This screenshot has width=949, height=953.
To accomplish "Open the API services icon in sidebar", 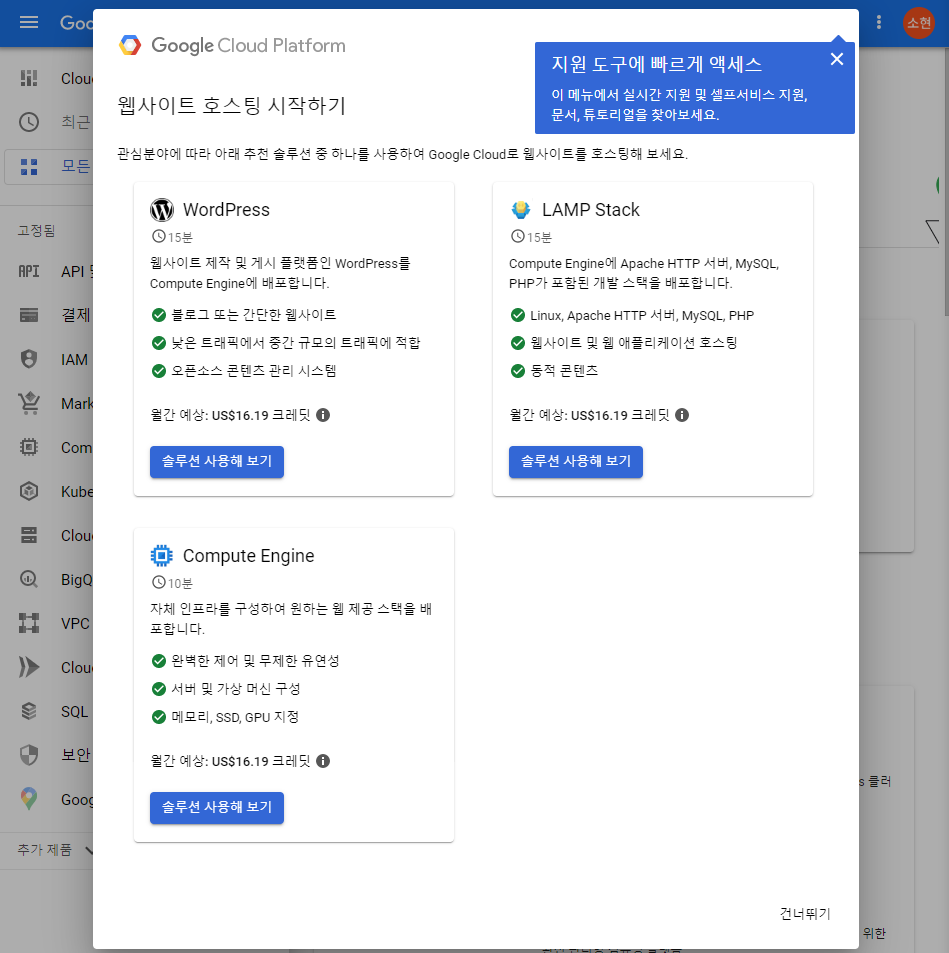I will [x=29, y=271].
